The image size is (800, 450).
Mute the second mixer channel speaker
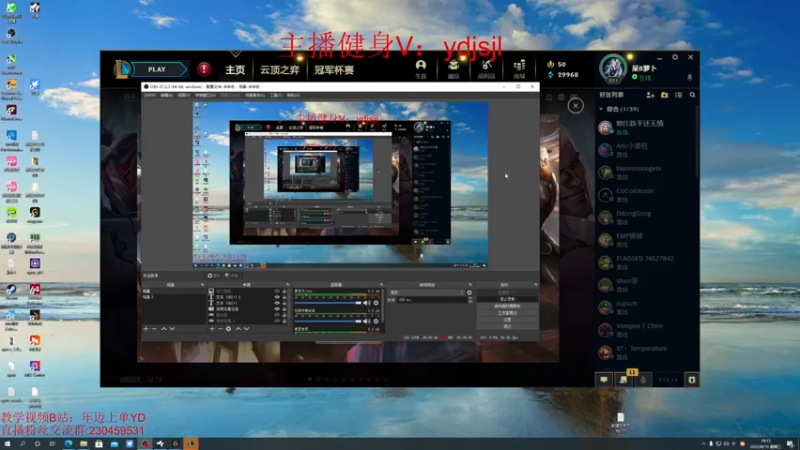[x=367, y=321]
